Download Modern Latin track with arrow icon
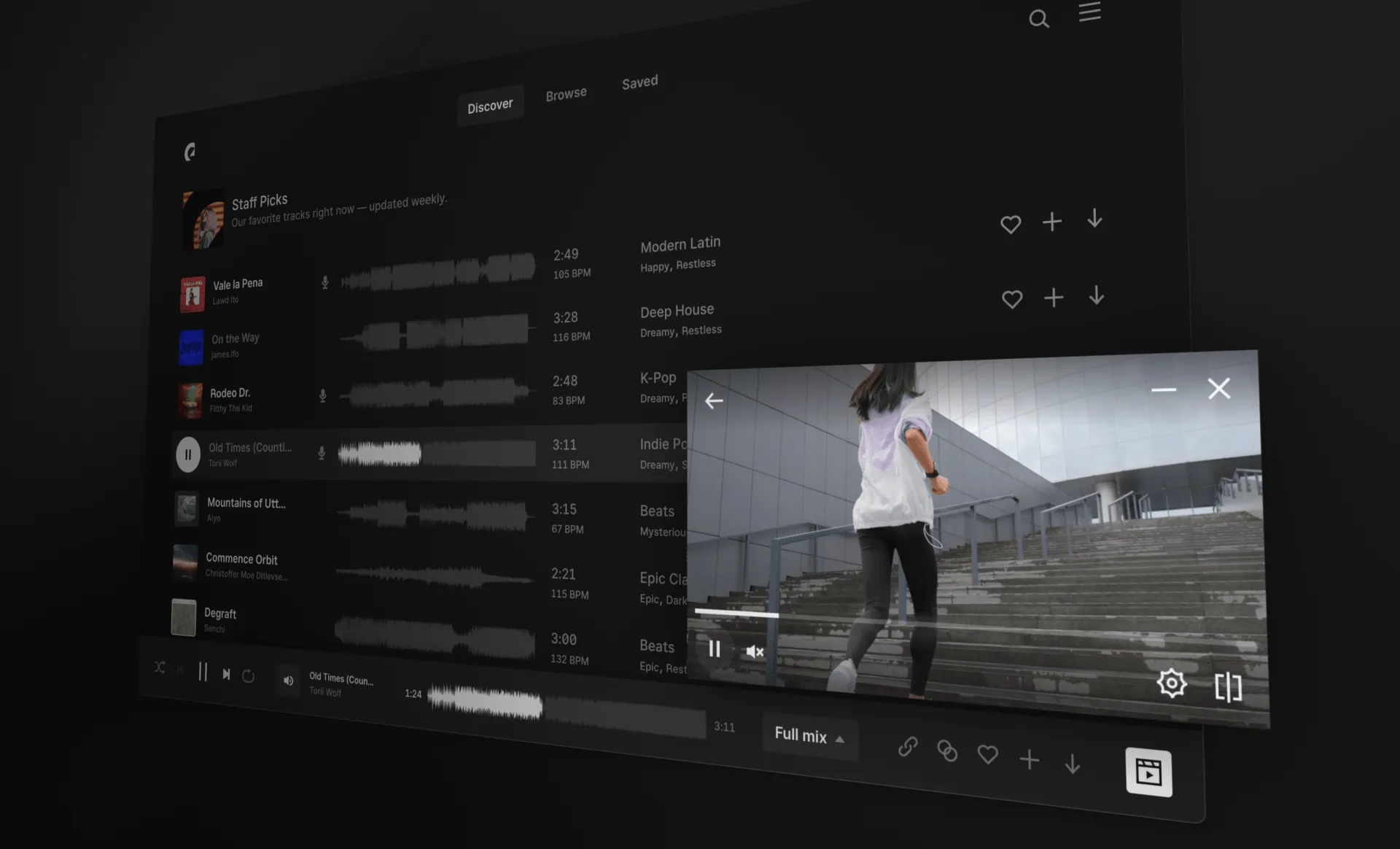The image size is (1400, 849). pos(1094,219)
